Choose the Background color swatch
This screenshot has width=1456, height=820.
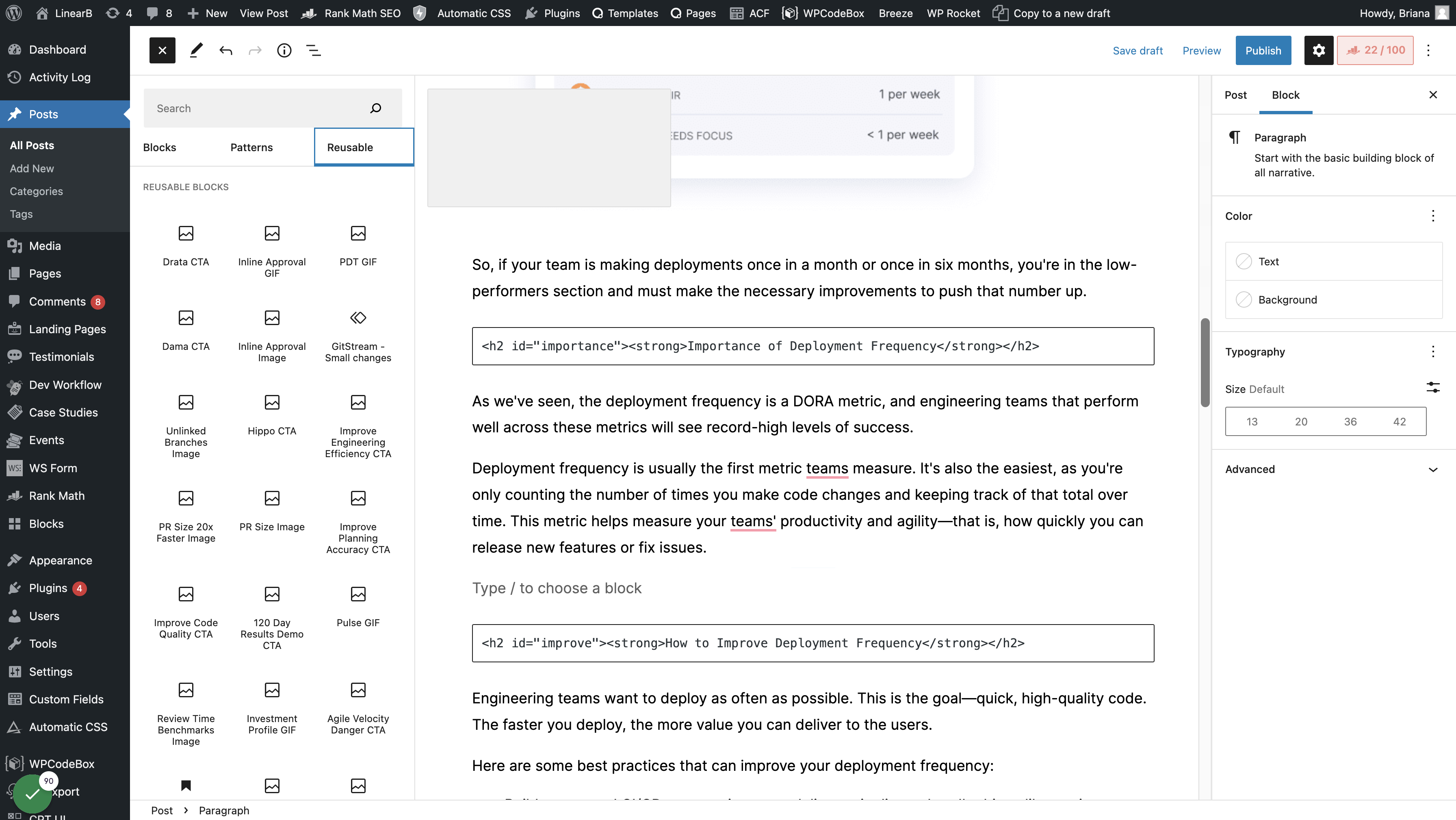click(1333, 300)
